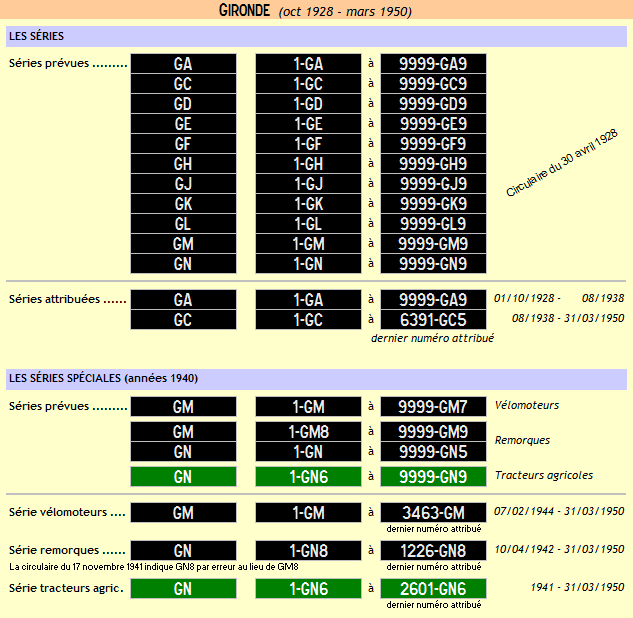The height and width of the screenshot is (618, 633).
Task: Select the Tracteurs agricoles label
Action: (x=544, y=476)
